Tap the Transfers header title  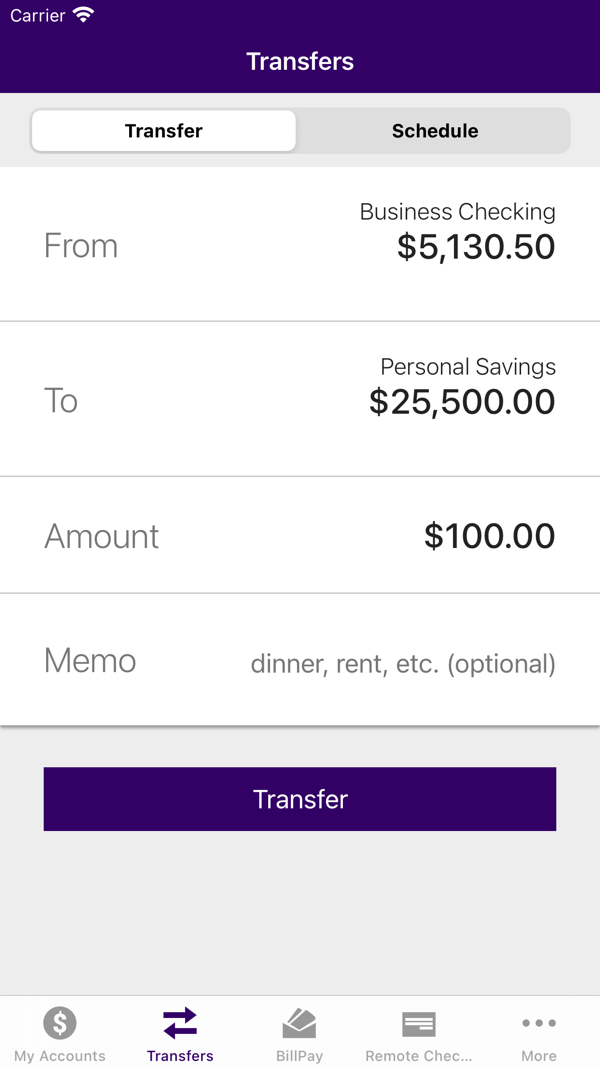point(300,61)
